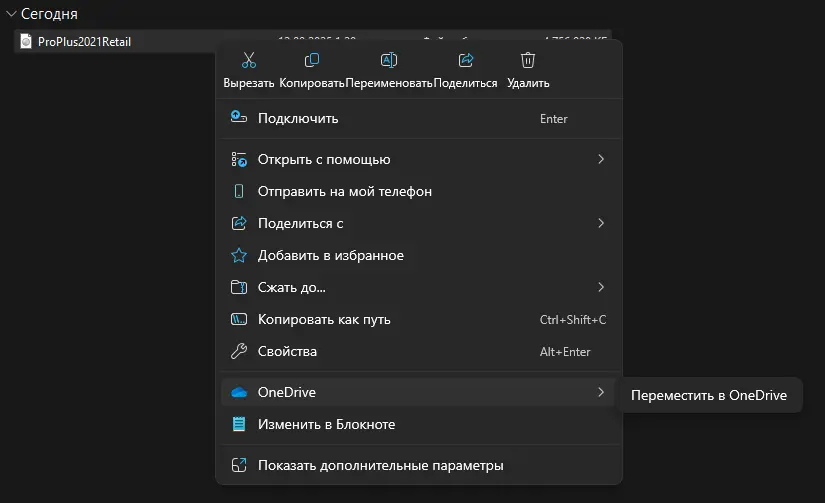The height and width of the screenshot is (503, 825).
Task: Open Свойства from the context menu
Action: tap(287, 352)
